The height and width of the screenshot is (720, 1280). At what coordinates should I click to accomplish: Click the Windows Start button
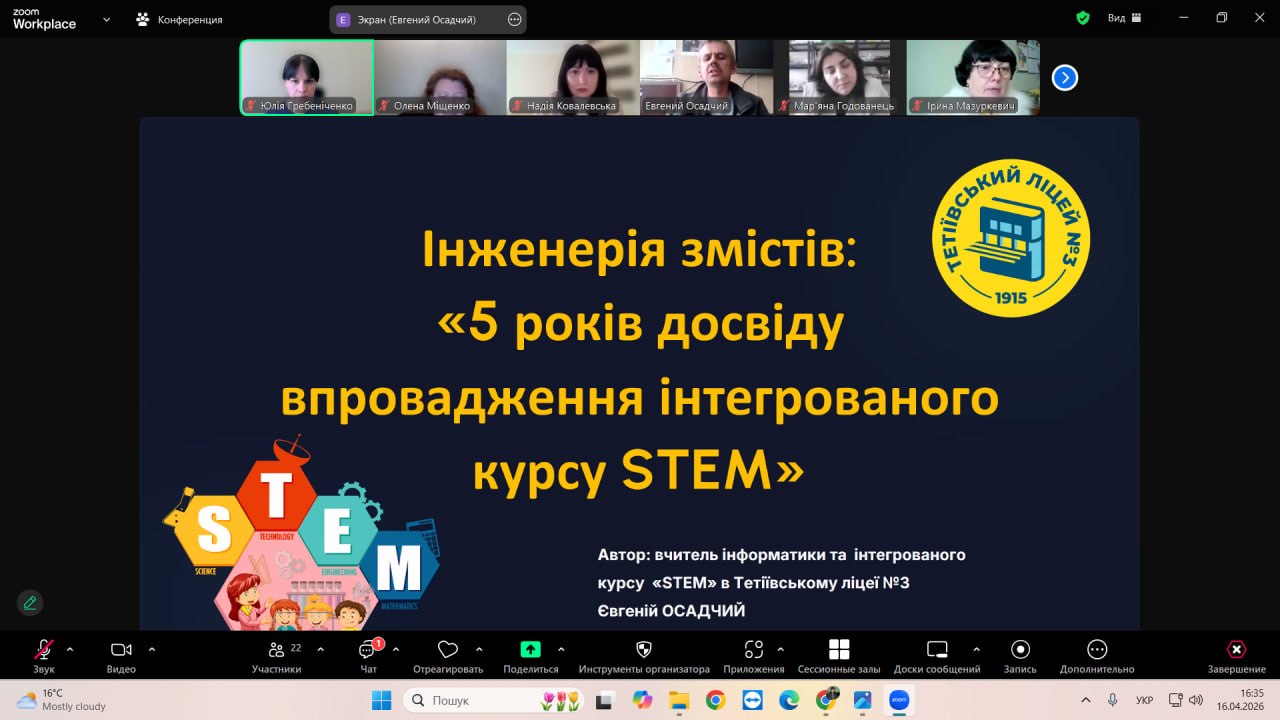(381, 700)
